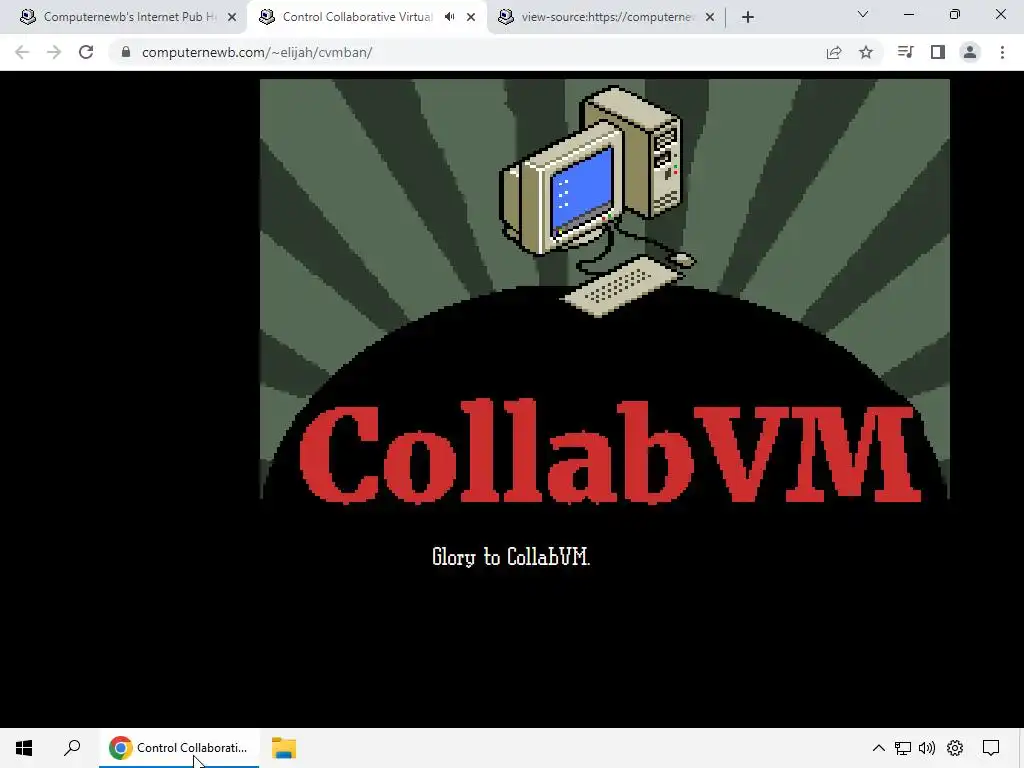Switch to the view-source tab
This screenshot has width=1024, height=768.
(607, 17)
